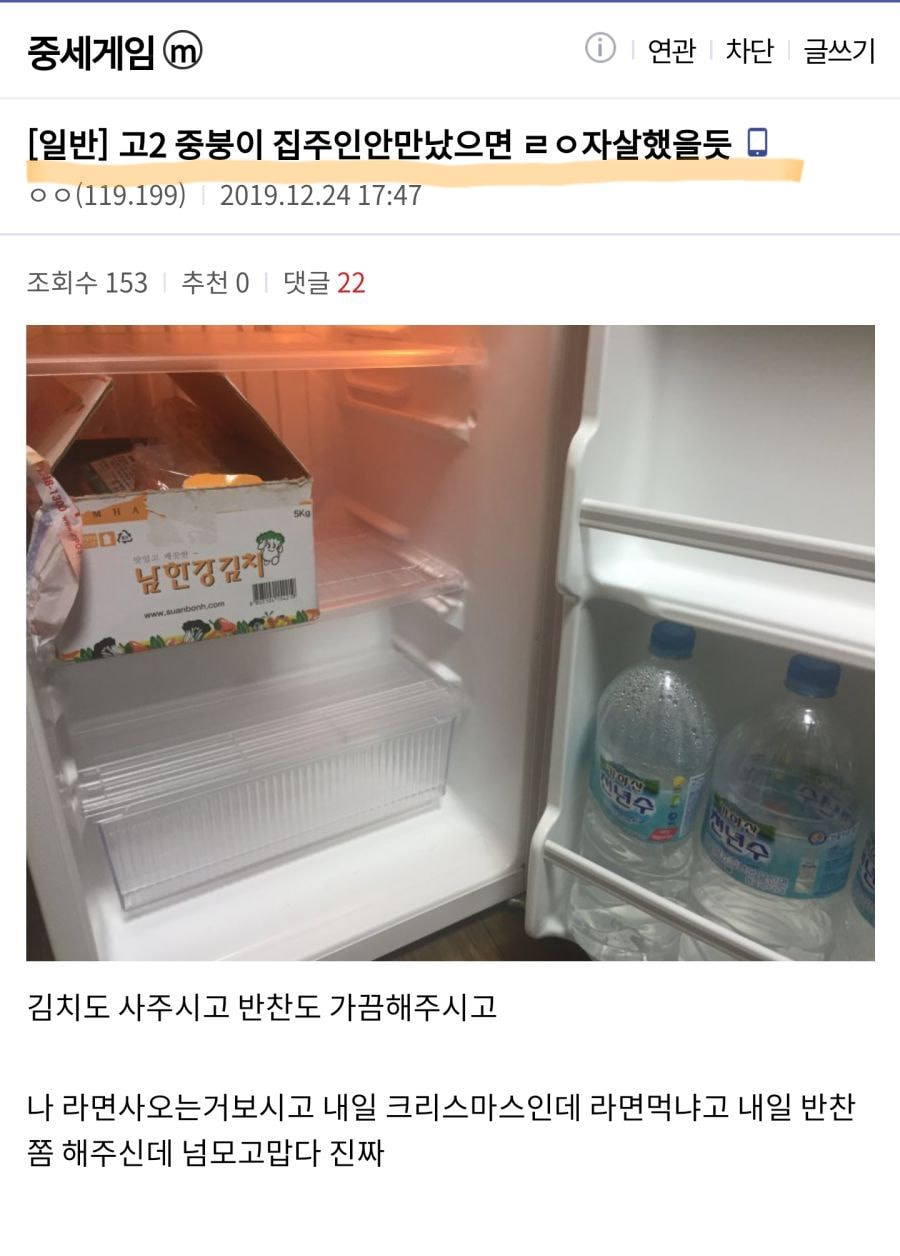Click the author name ㅇㅇ(119.199)
900x1256 pixels.
click(107, 194)
